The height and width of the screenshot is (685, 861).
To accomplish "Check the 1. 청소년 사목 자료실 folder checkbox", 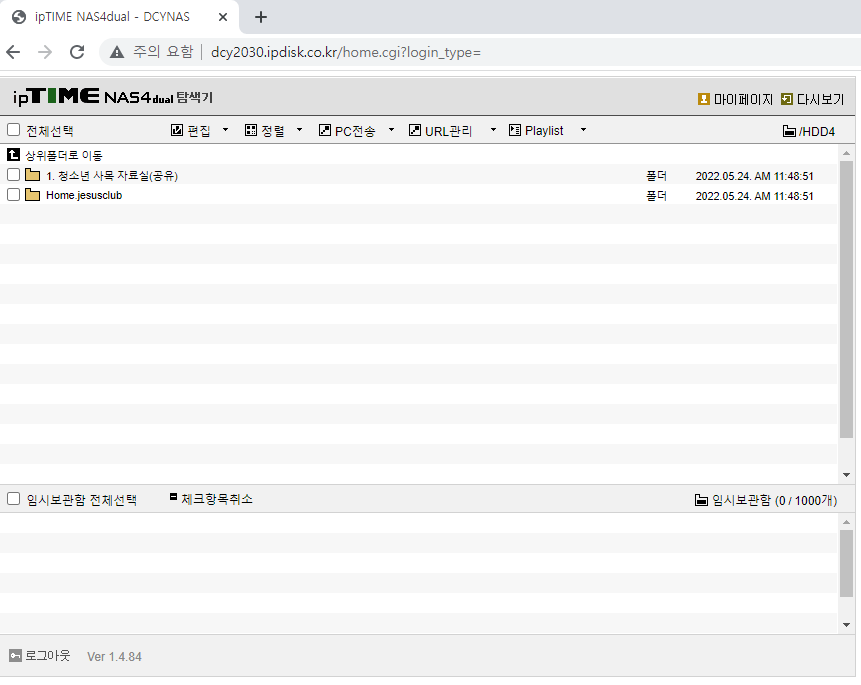I will click(x=13, y=175).
